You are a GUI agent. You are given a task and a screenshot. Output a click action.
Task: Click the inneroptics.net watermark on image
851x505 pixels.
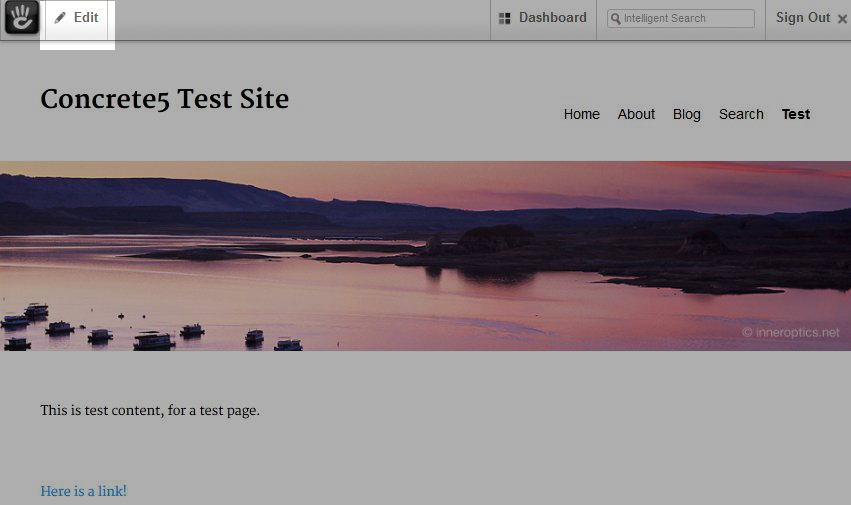[x=790, y=333]
